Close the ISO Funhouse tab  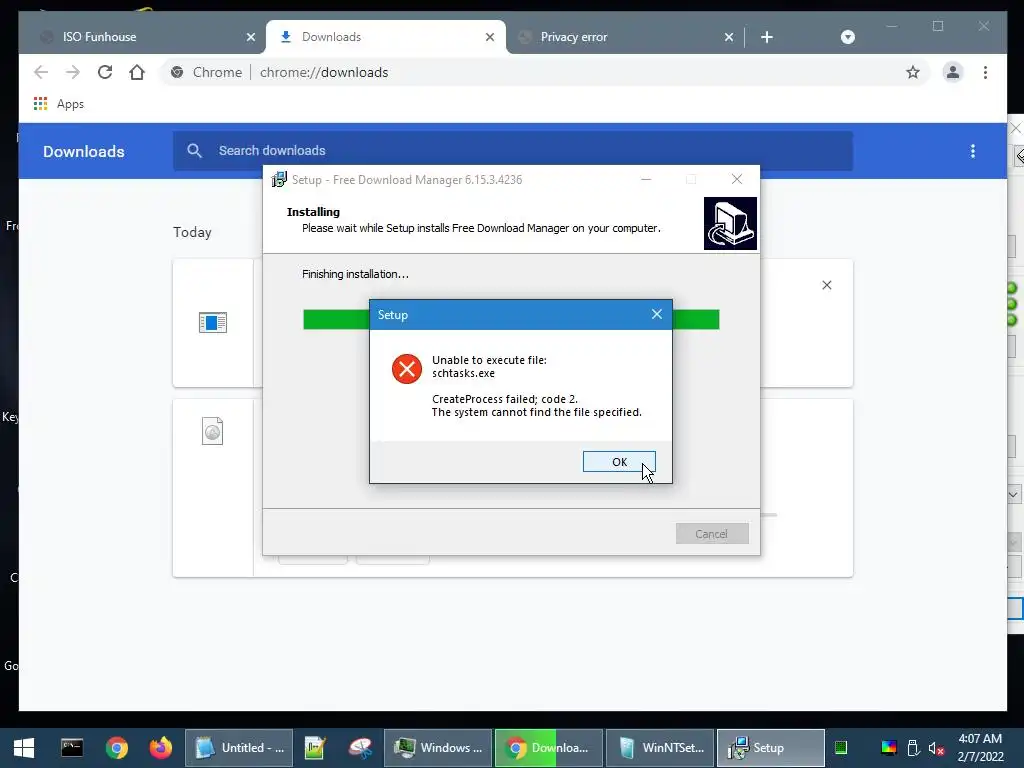click(x=250, y=37)
